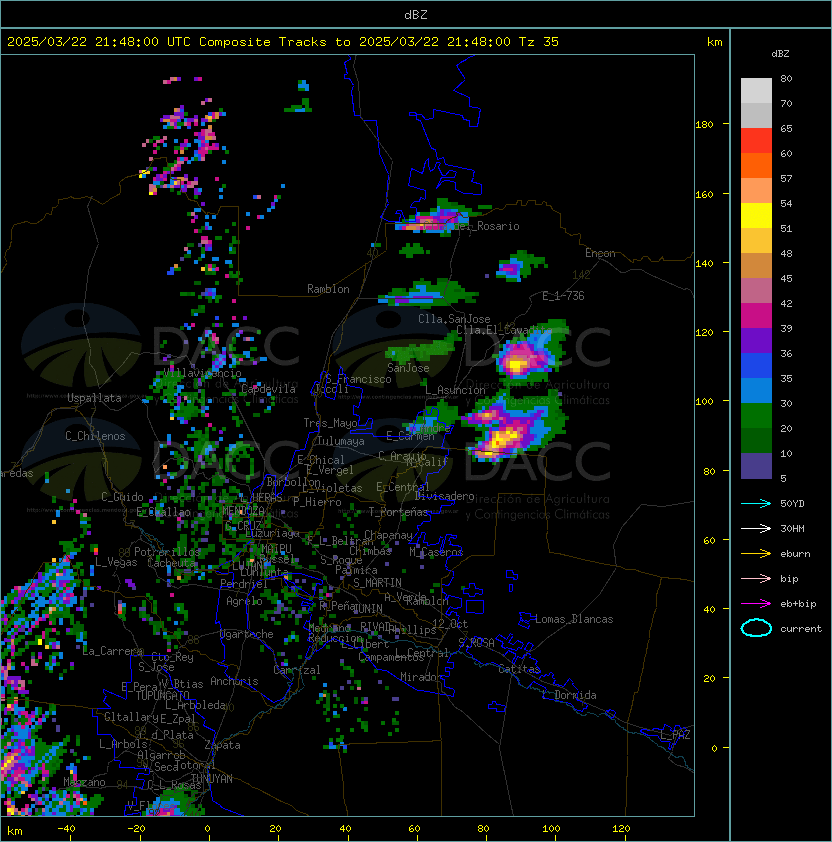Pick the magenta swatch near 39 dBZ

[x=756, y=316]
